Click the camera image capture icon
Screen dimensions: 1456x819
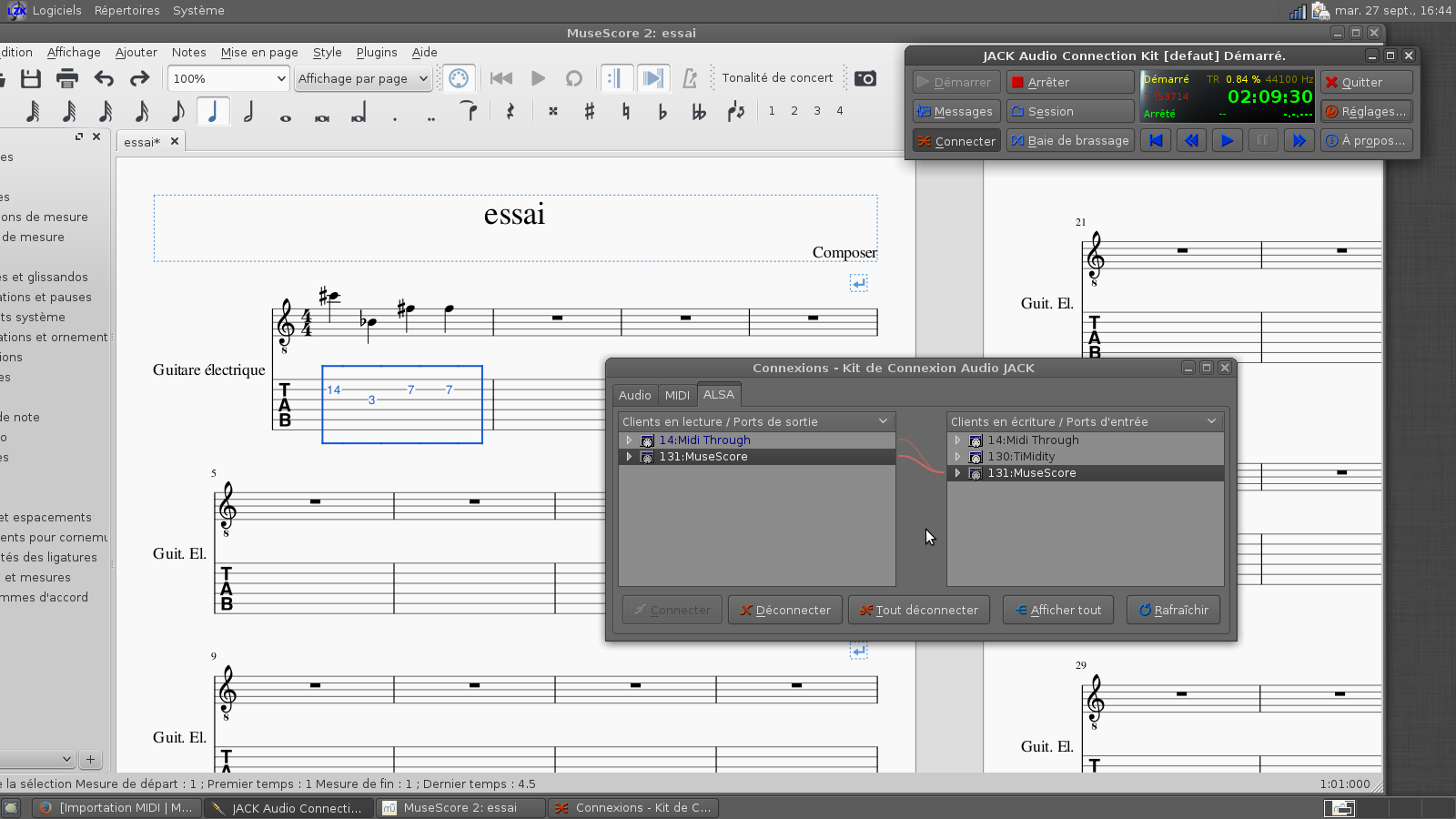pos(864,79)
